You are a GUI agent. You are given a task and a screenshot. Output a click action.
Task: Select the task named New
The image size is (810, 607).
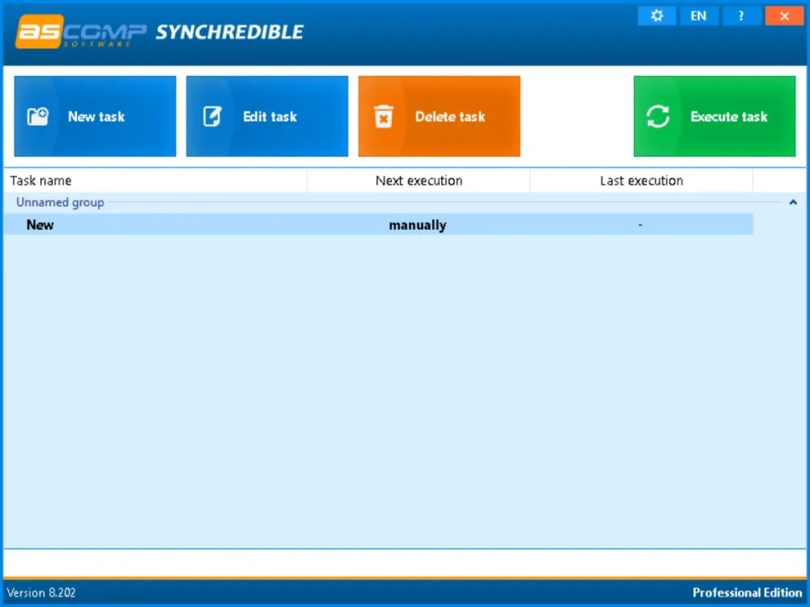(378, 225)
